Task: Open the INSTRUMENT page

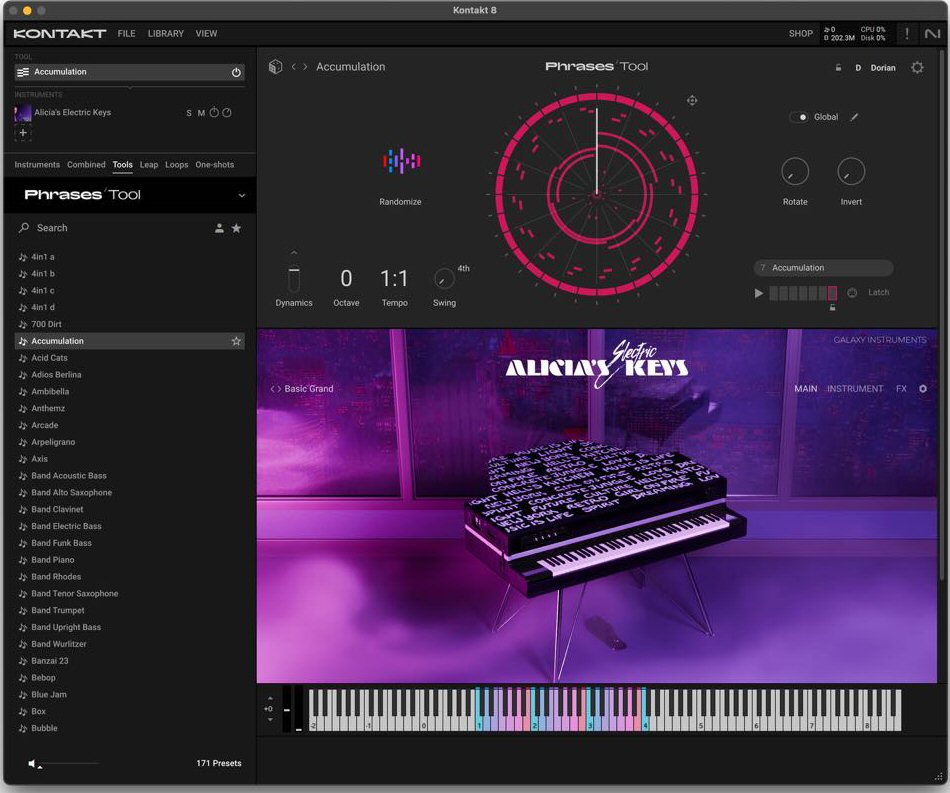Action: click(x=855, y=389)
